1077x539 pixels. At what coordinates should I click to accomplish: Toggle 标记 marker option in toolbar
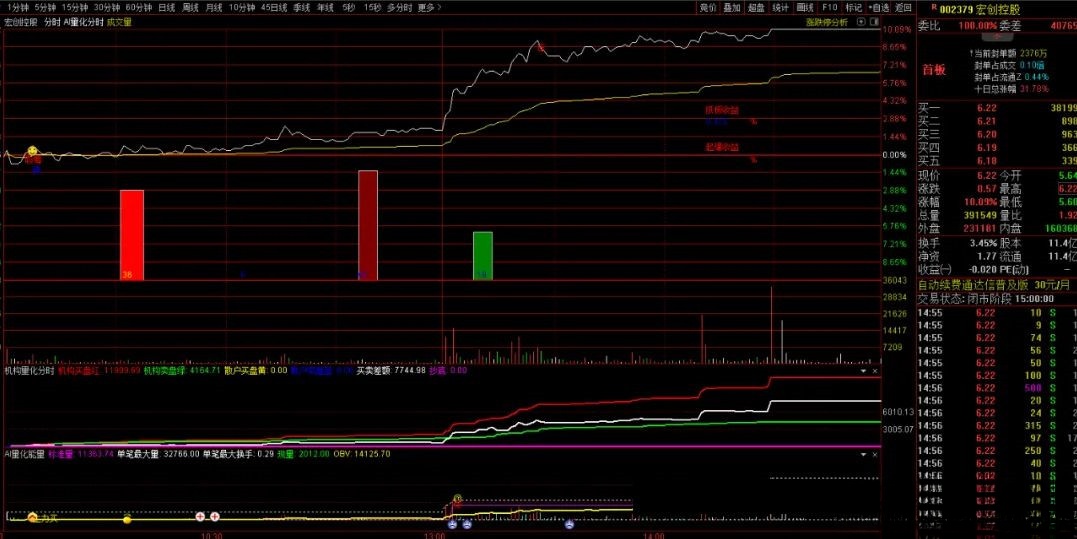click(x=853, y=7)
